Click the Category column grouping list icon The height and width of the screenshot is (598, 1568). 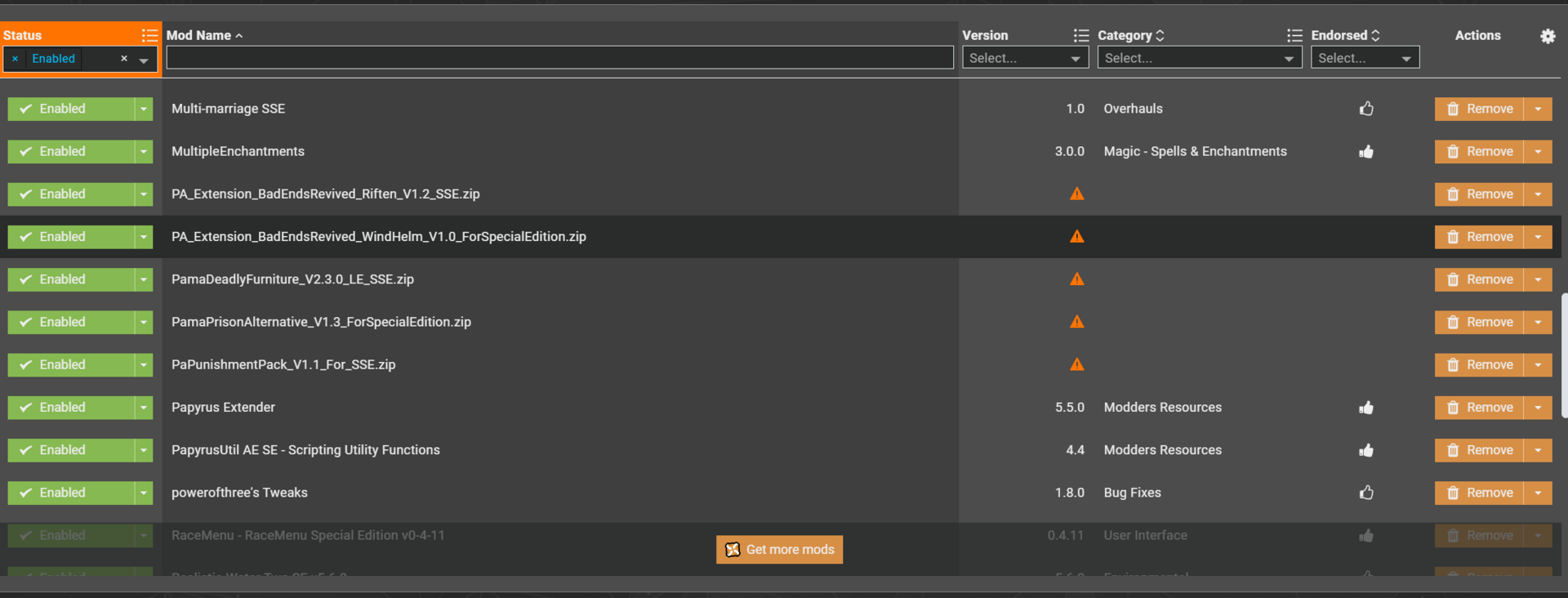(1294, 35)
